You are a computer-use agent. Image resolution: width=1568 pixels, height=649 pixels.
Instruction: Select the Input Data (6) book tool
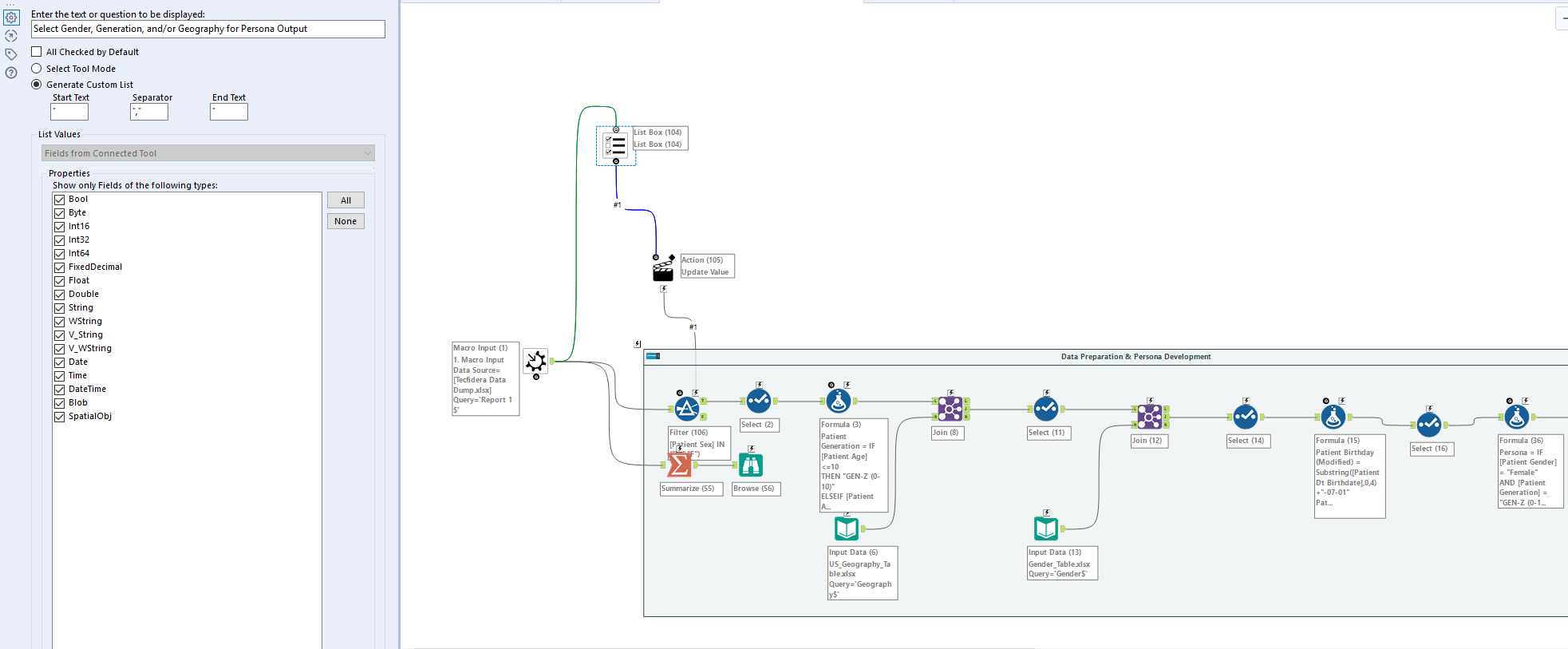coord(847,528)
